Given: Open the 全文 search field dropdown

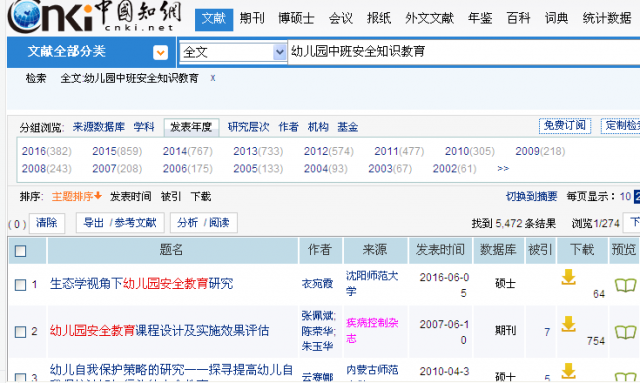Looking at the screenshot, I should pyautogui.click(x=280, y=52).
